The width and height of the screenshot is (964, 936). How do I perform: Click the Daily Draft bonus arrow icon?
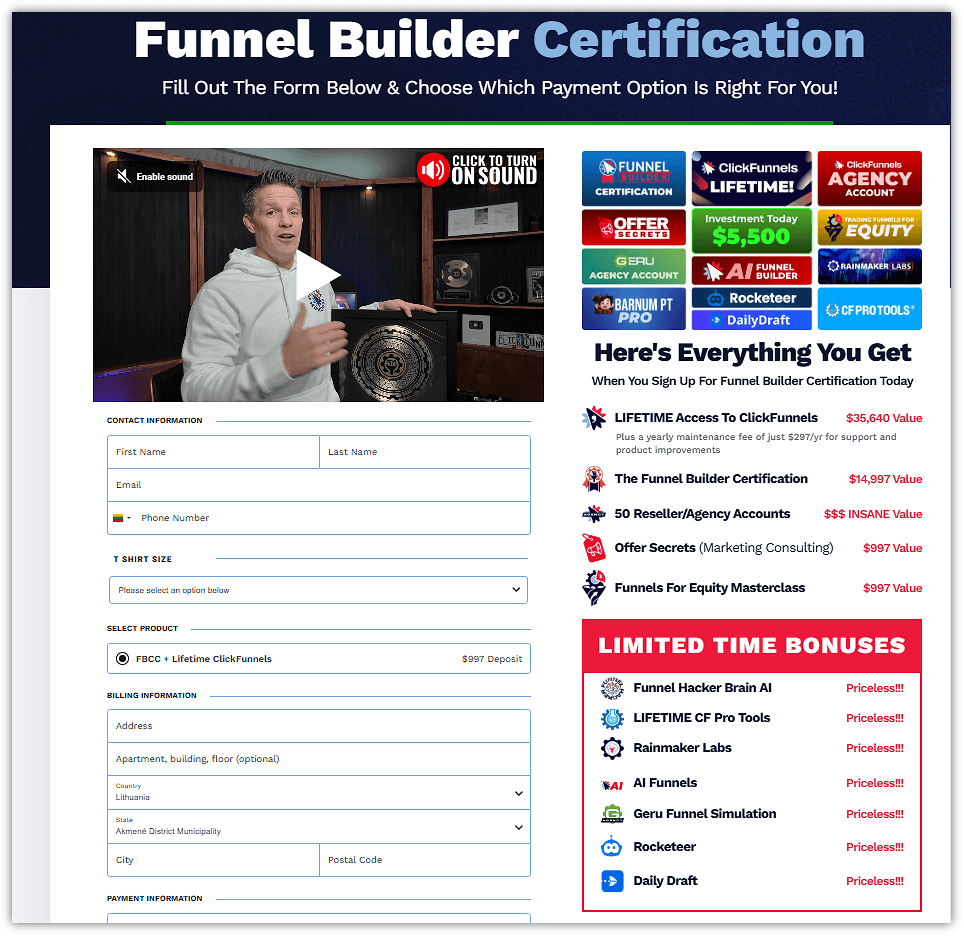[x=612, y=881]
